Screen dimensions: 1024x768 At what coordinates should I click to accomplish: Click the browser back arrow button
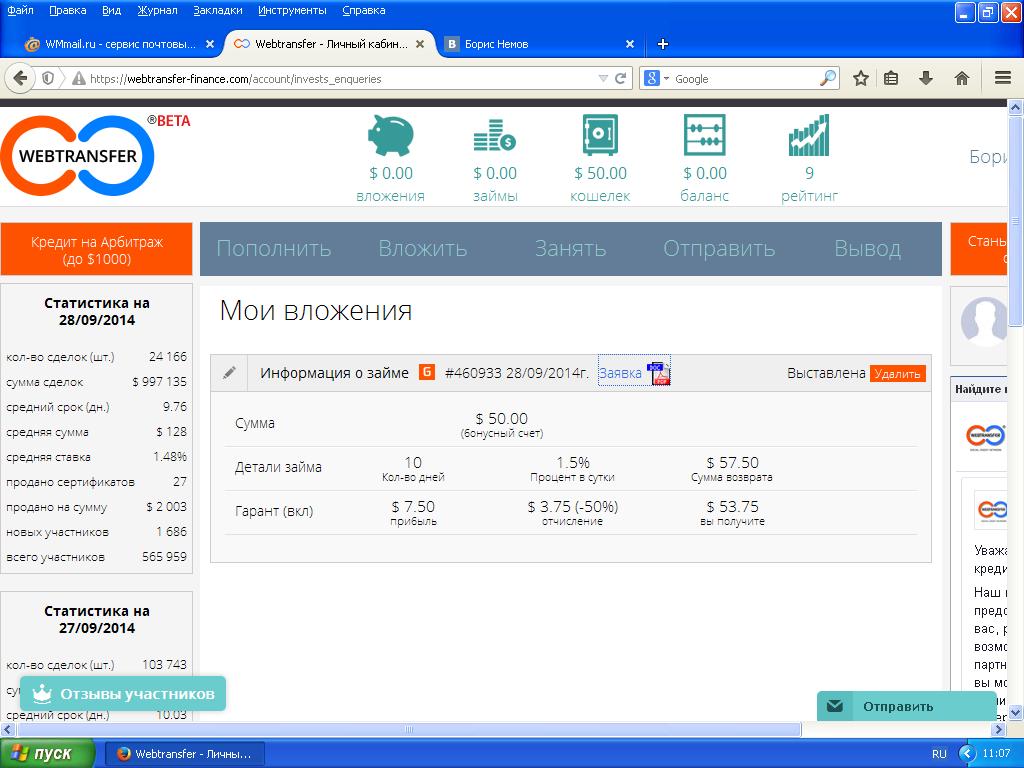click(20, 78)
